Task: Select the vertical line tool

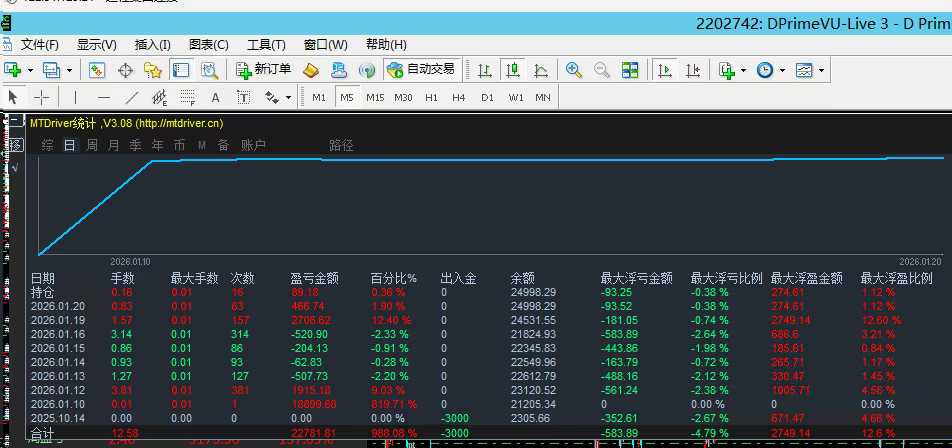Action: (76, 97)
